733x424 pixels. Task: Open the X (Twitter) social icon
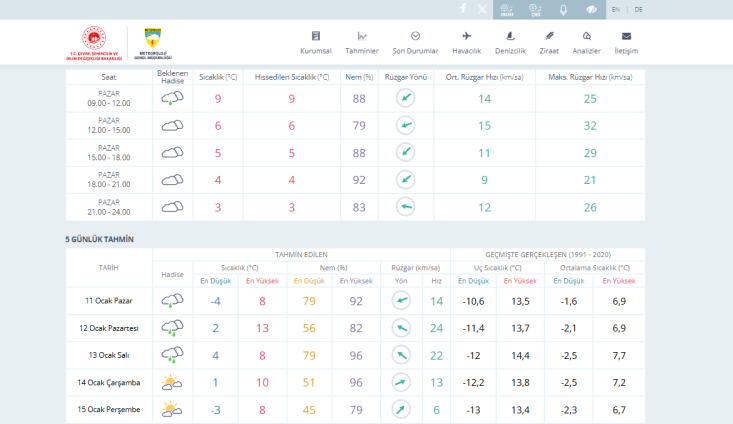[483, 9]
